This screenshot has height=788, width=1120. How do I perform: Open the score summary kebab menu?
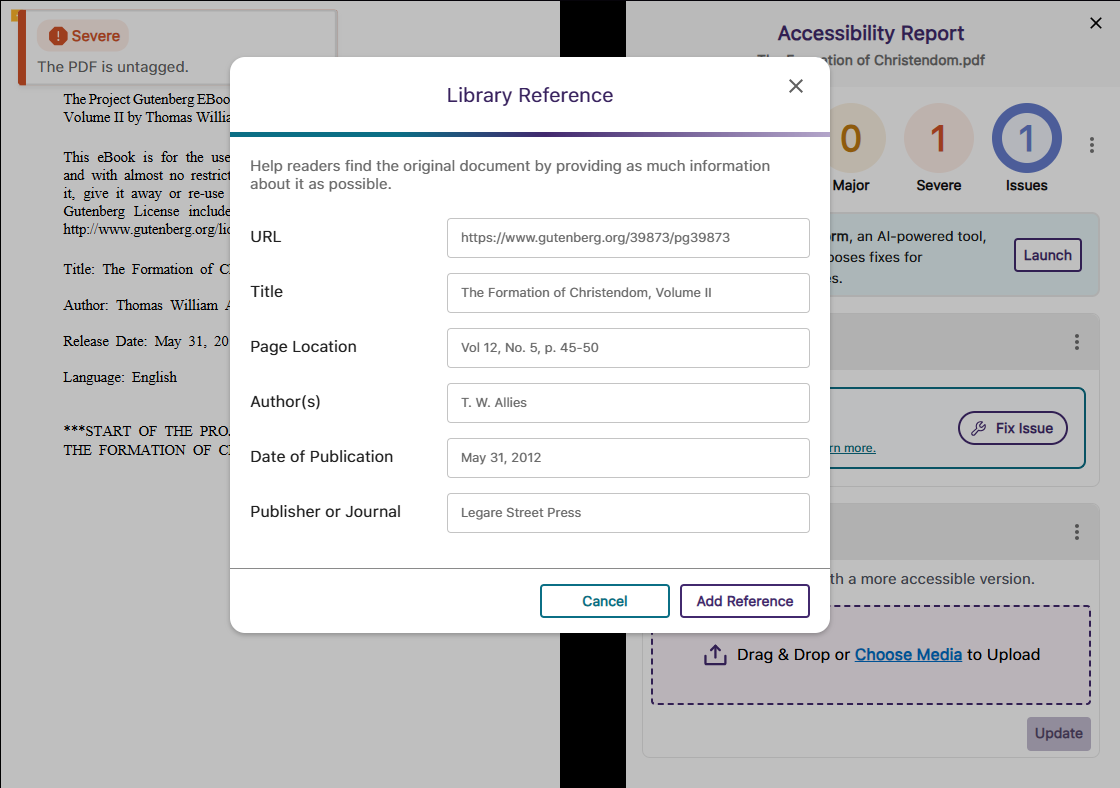click(1092, 146)
